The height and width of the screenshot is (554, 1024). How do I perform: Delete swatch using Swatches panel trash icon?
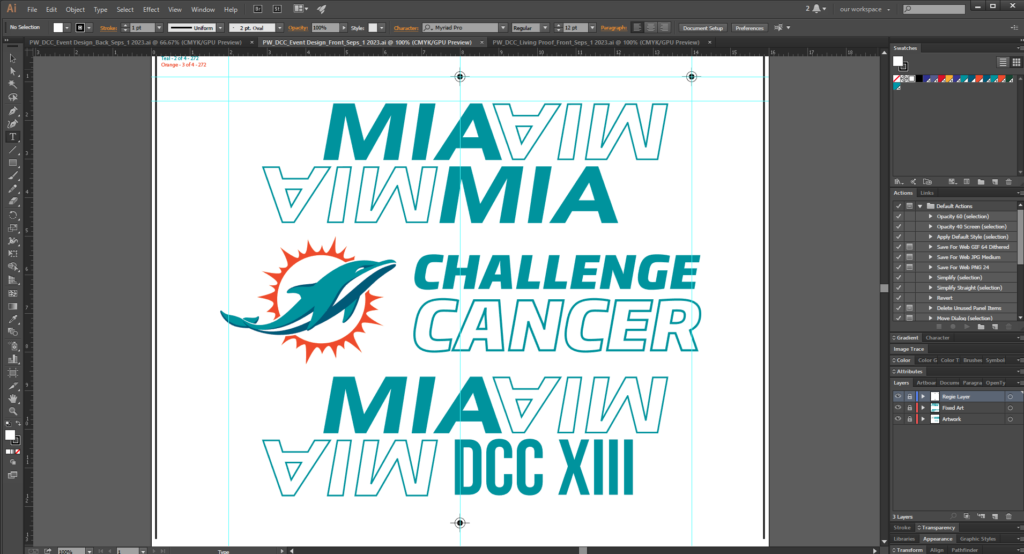[x=1009, y=182]
